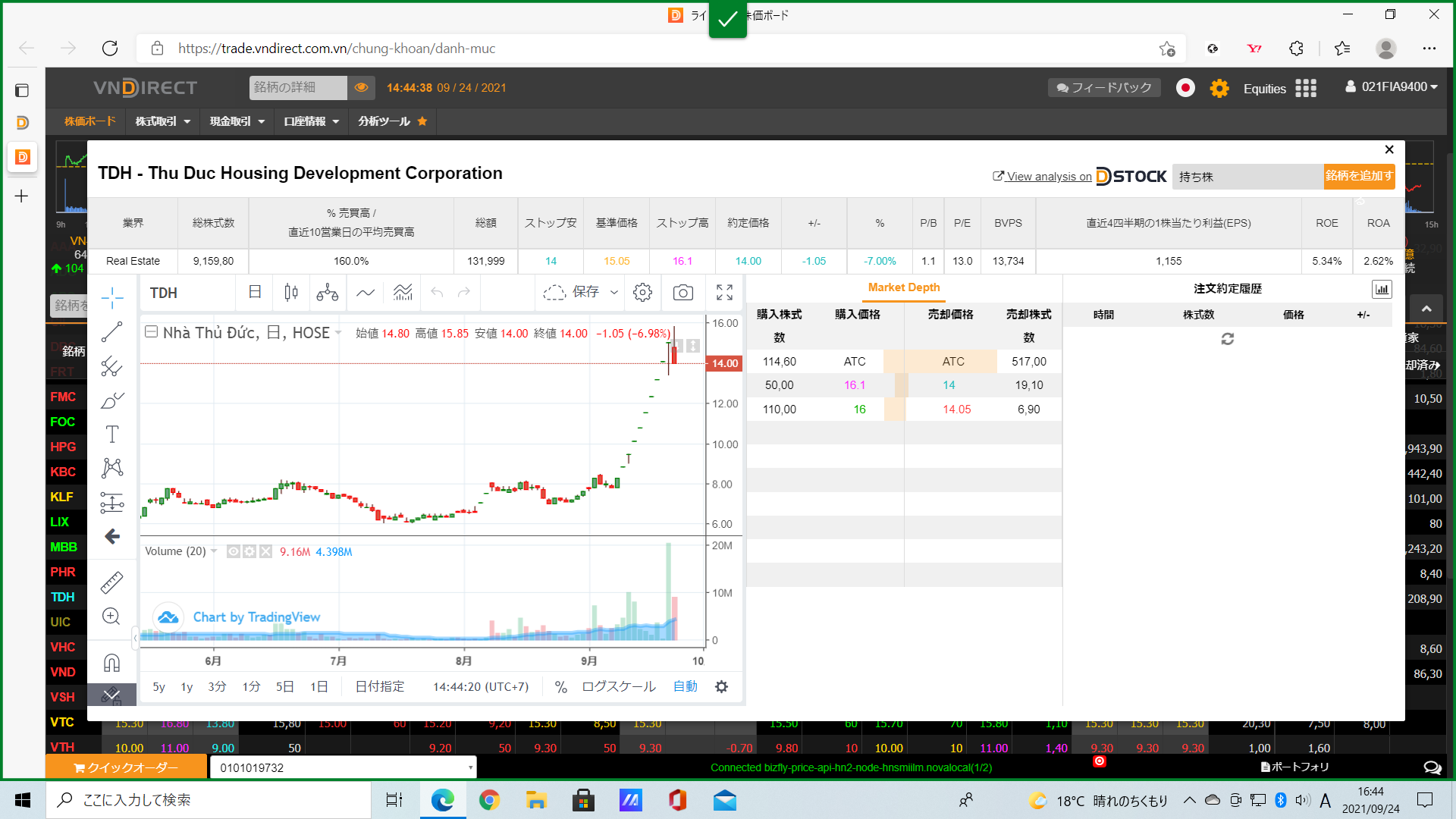Open price axis settings gear
The height and width of the screenshot is (819, 1456).
click(x=722, y=687)
